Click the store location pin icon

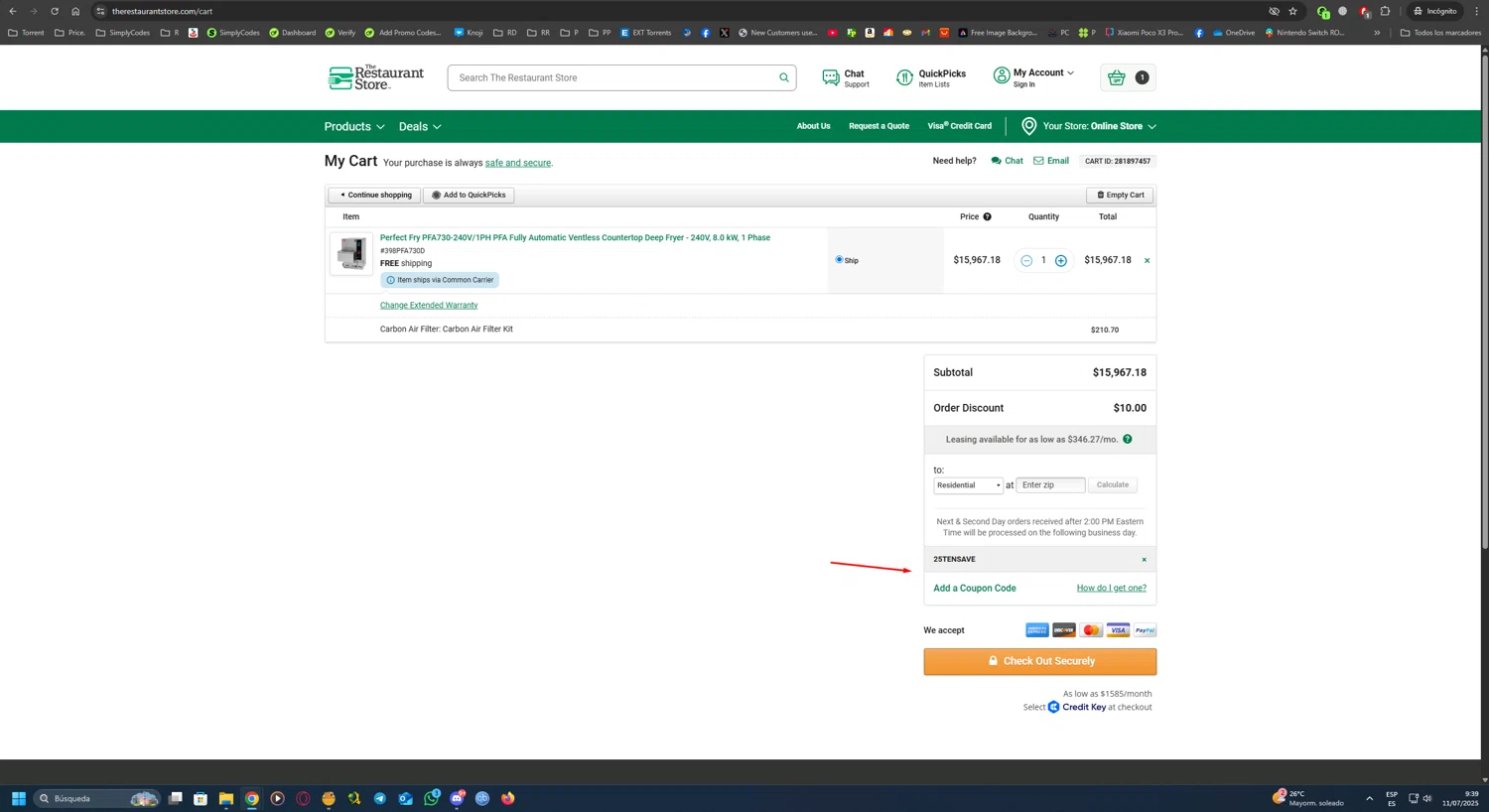click(x=1029, y=126)
